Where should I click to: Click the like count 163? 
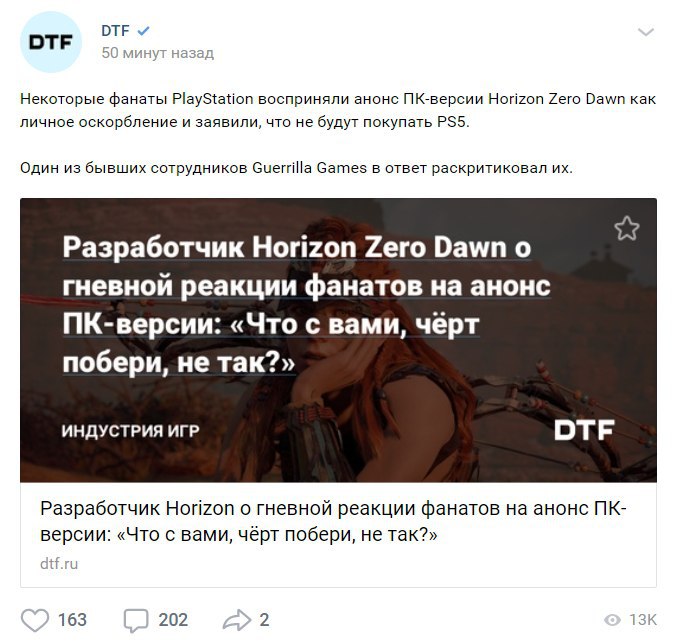tap(72, 620)
